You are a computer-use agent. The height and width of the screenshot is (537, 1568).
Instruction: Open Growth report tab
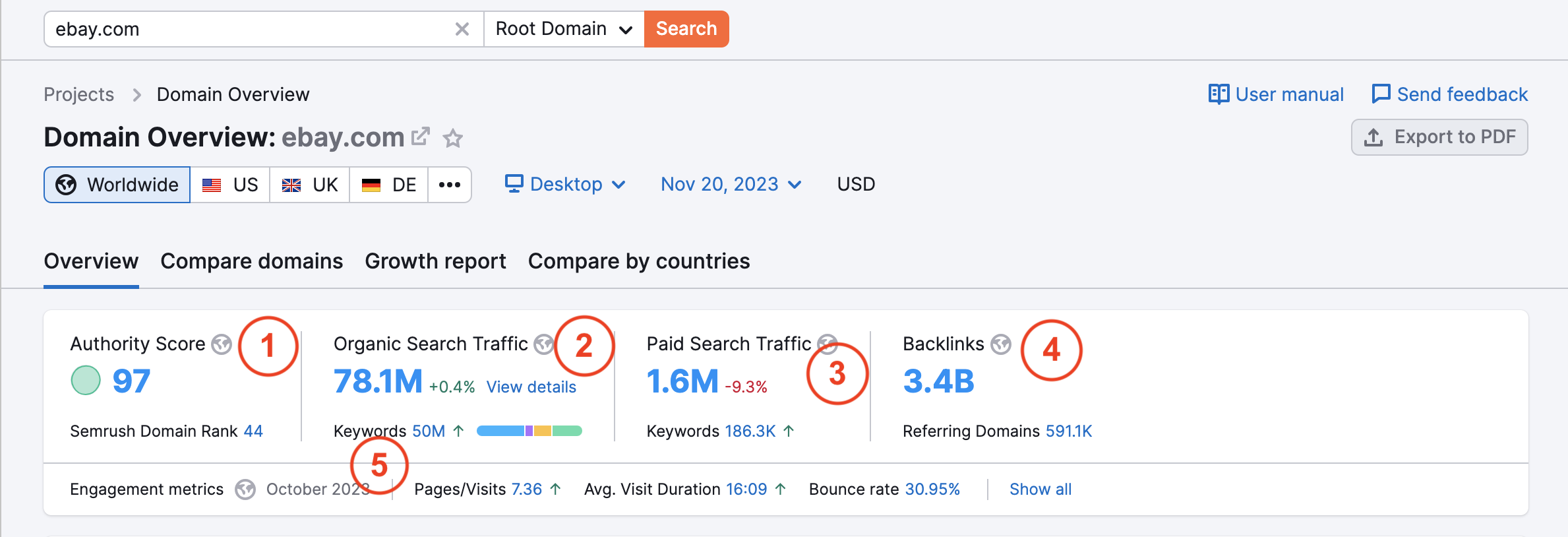click(x=435, y=261)
